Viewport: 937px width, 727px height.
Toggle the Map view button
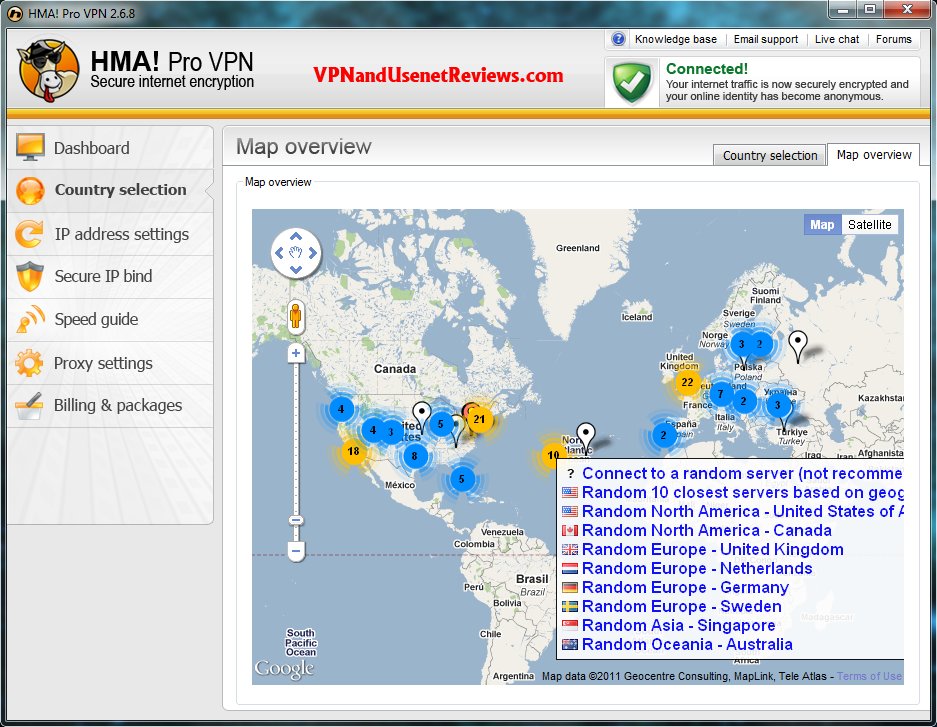[821, 225]
